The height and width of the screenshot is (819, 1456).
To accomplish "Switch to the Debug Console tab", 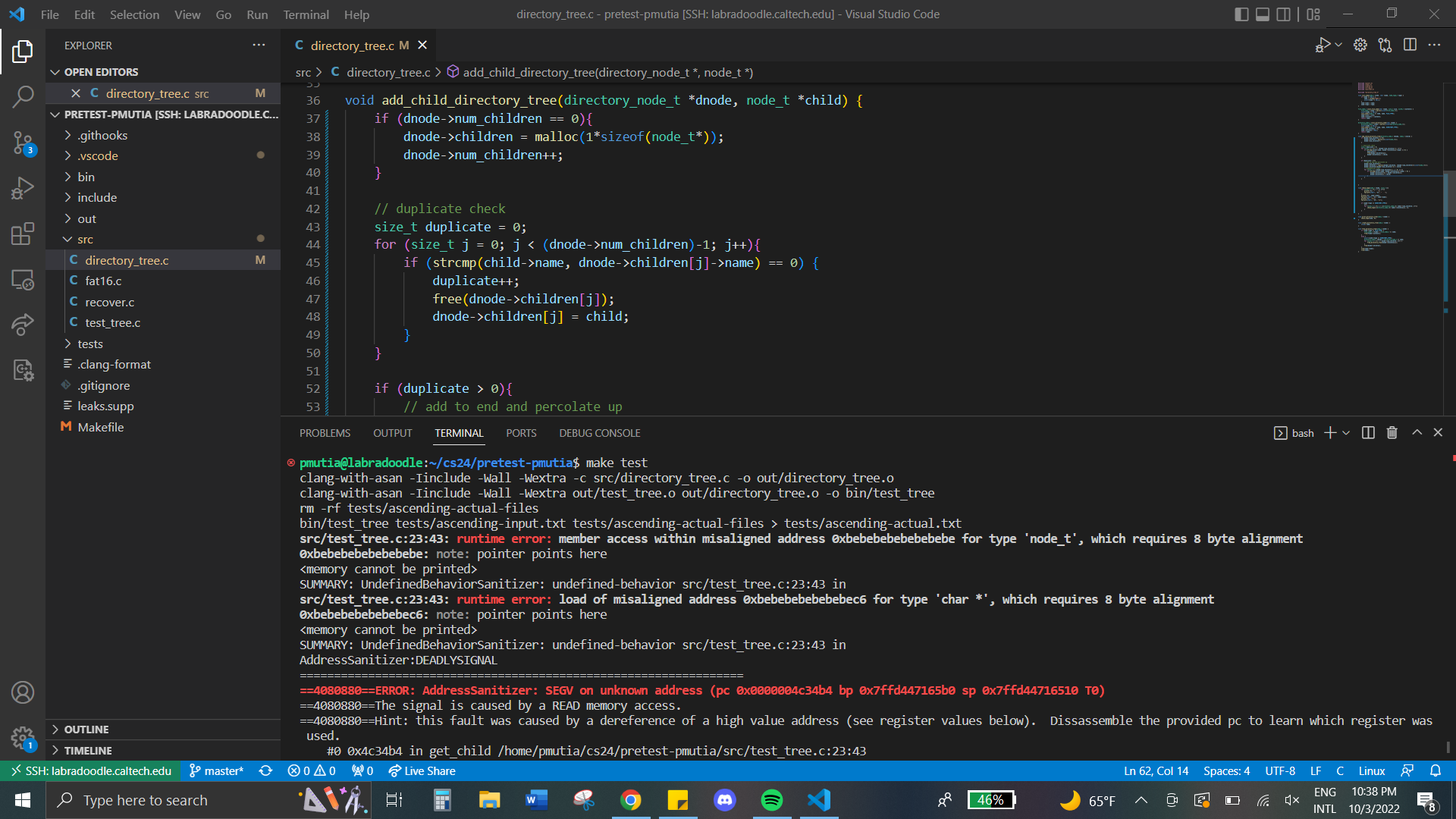I will (599, 433).
